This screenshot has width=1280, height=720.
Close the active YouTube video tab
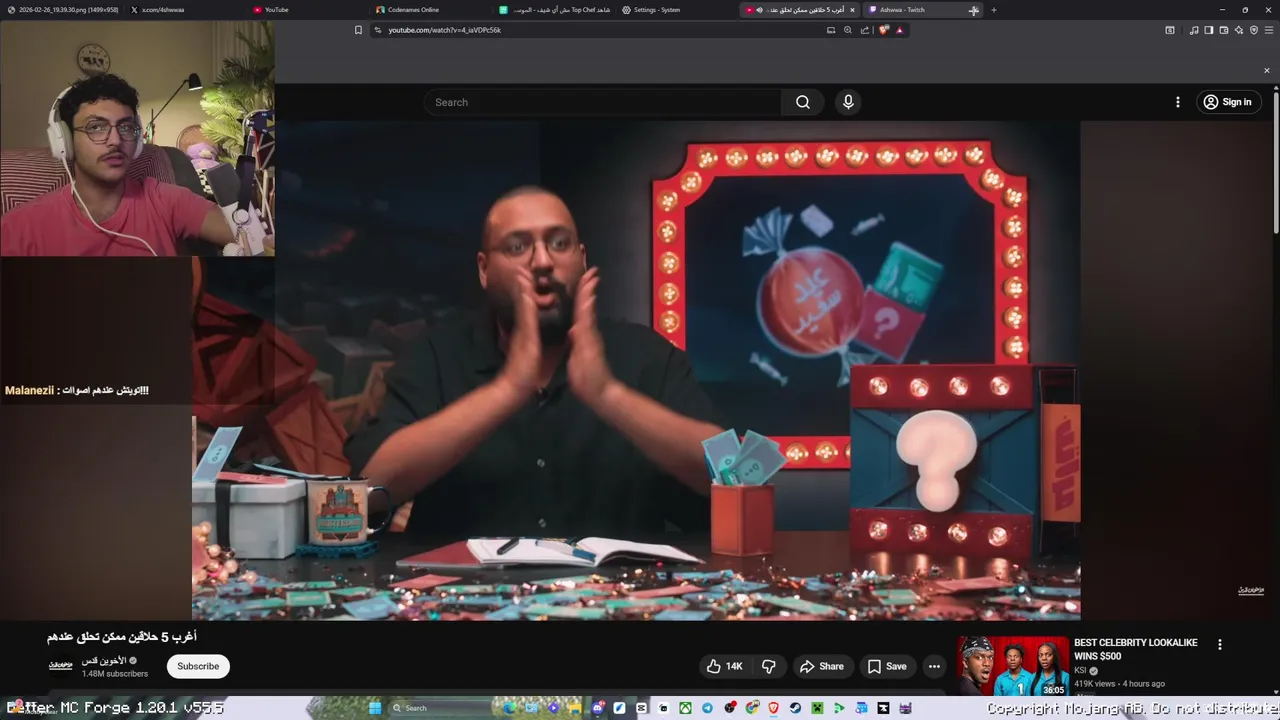tap(852, 10)
